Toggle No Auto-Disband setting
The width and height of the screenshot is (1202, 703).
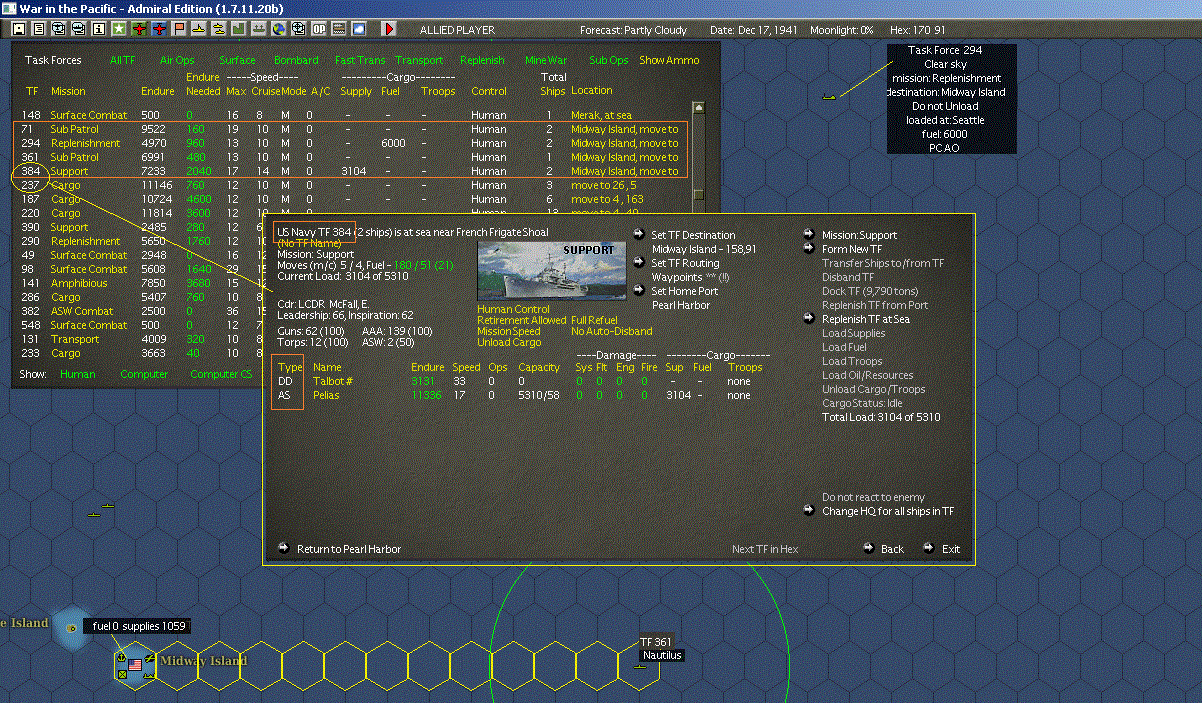[611, 331]
